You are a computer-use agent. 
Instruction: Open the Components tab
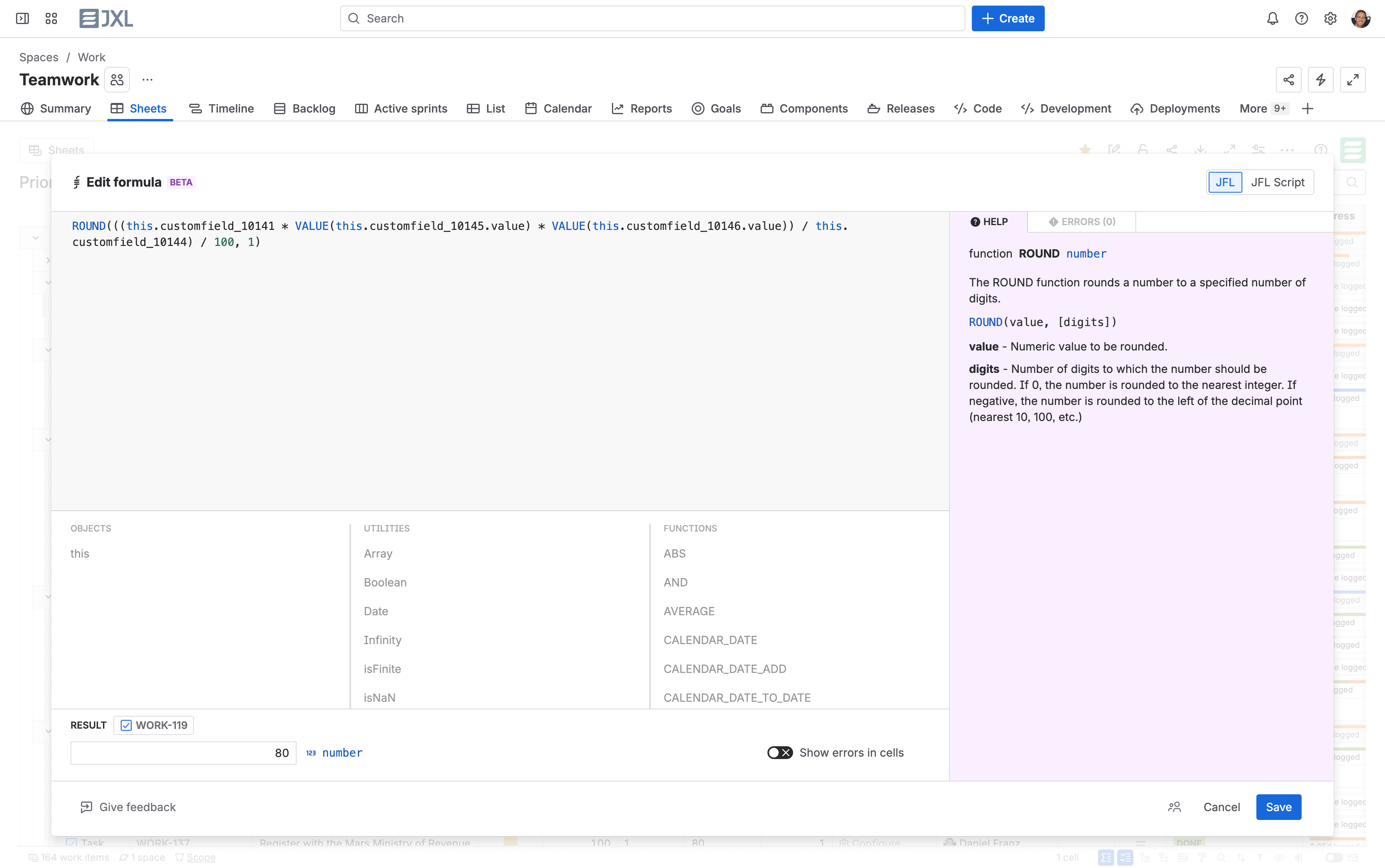coord(804,109)
